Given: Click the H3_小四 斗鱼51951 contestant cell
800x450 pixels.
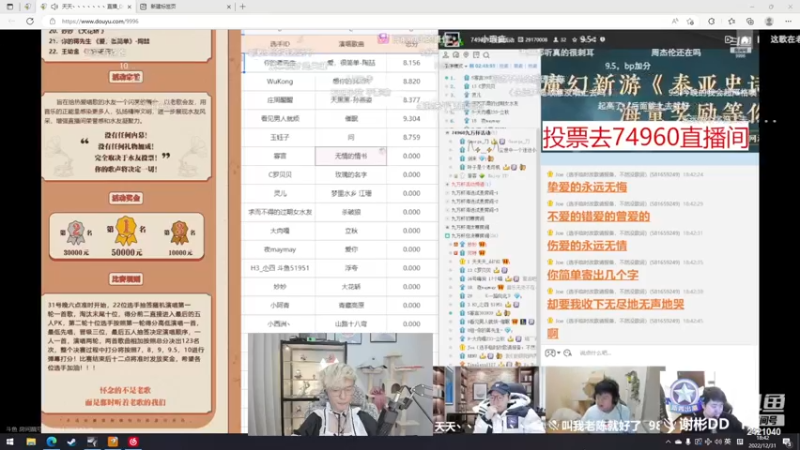Looking at the screenshot, I should point(280,268).
